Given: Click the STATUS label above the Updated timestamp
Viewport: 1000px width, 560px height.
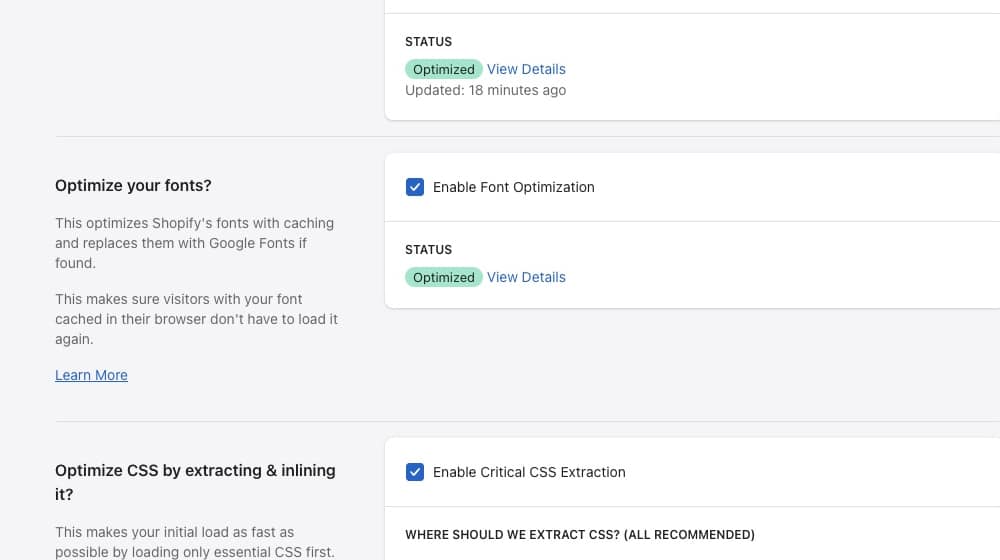Looking at the screenshot, I should point(428,41).
